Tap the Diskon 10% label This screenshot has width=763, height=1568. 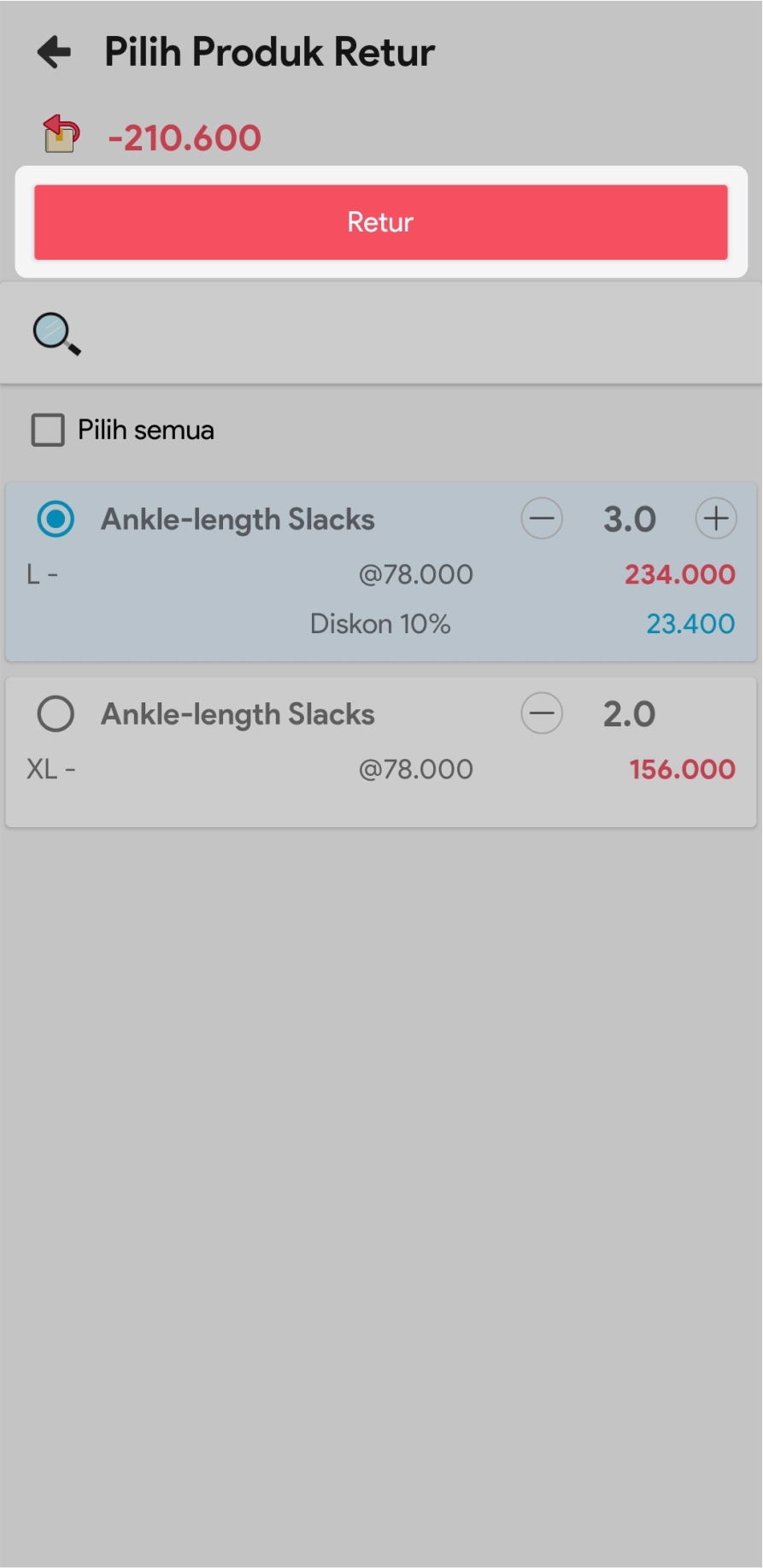[x=380, y=624]
